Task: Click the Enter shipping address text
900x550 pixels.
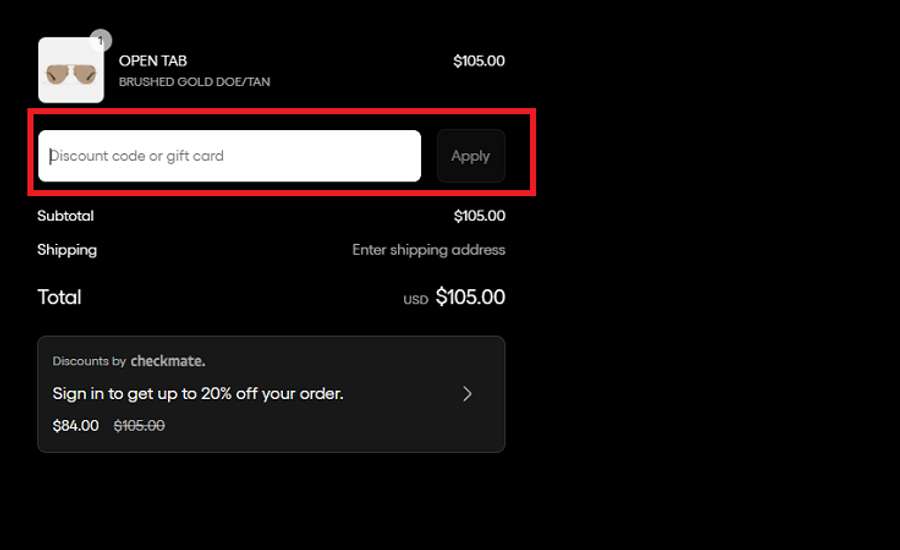Action: (x=428, y=250)
